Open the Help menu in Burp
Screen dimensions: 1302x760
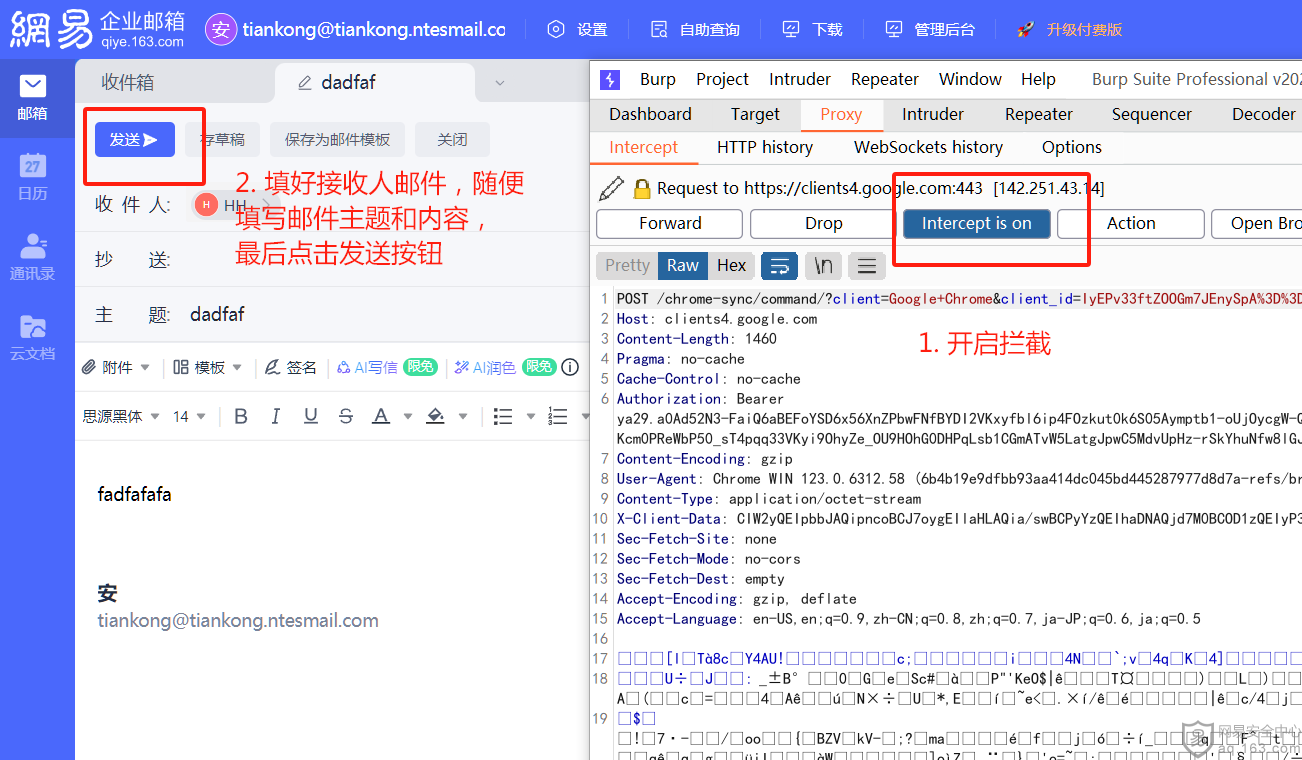[x=1038, y=80]
